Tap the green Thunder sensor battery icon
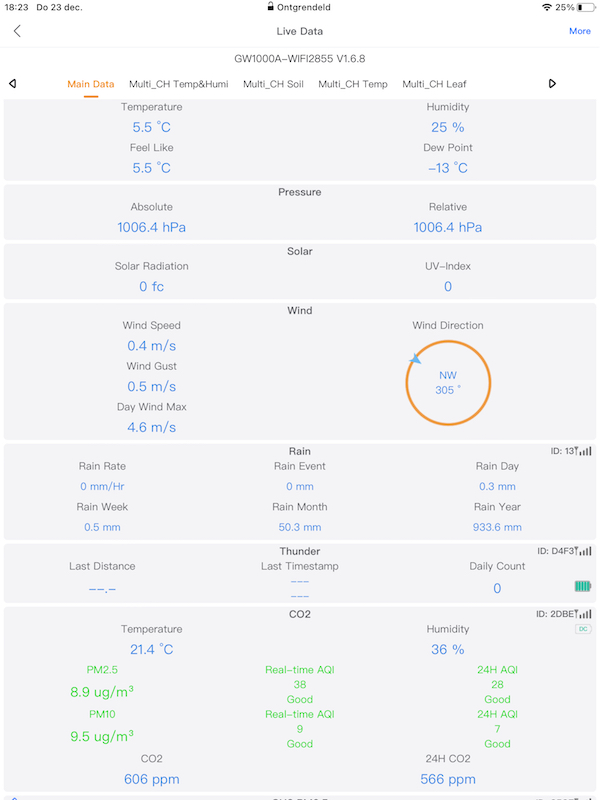The width and height of the screenshot is (600, 800). (x=583, y=586)
